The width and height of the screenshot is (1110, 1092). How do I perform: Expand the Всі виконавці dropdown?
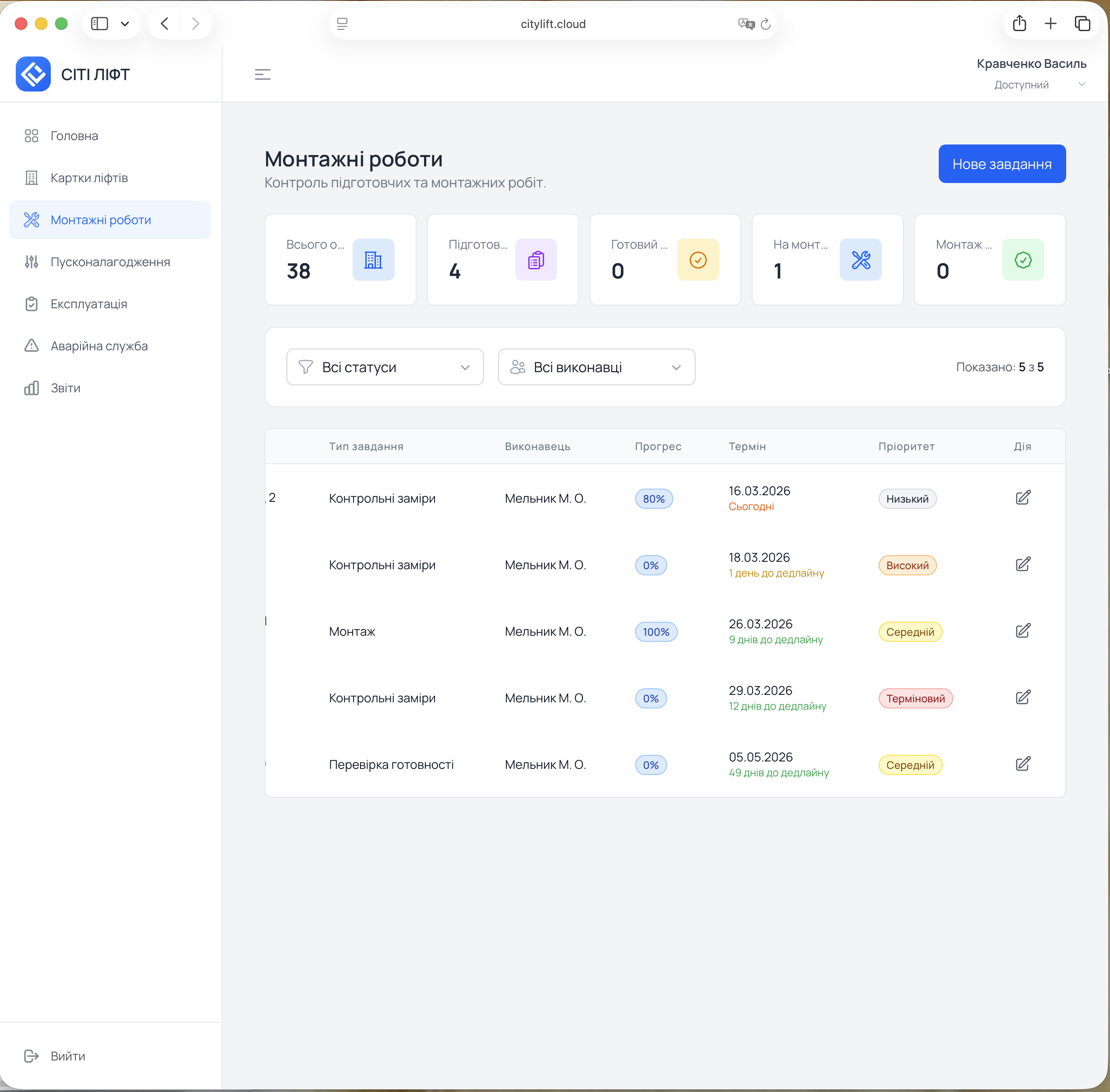click(x=596, y=367)
